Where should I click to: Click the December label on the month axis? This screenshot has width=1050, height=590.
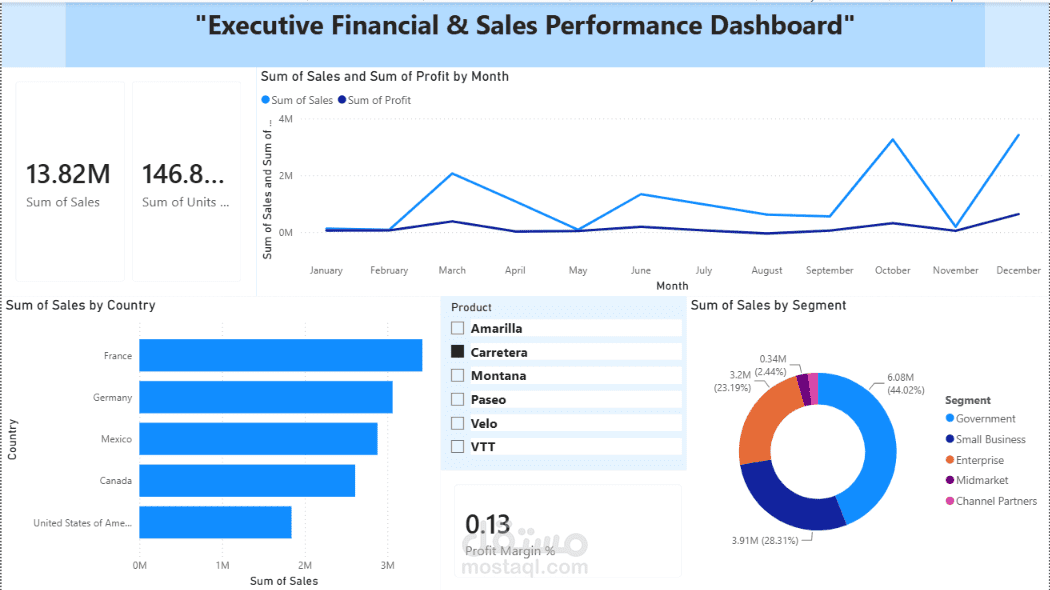(1019, 270)
